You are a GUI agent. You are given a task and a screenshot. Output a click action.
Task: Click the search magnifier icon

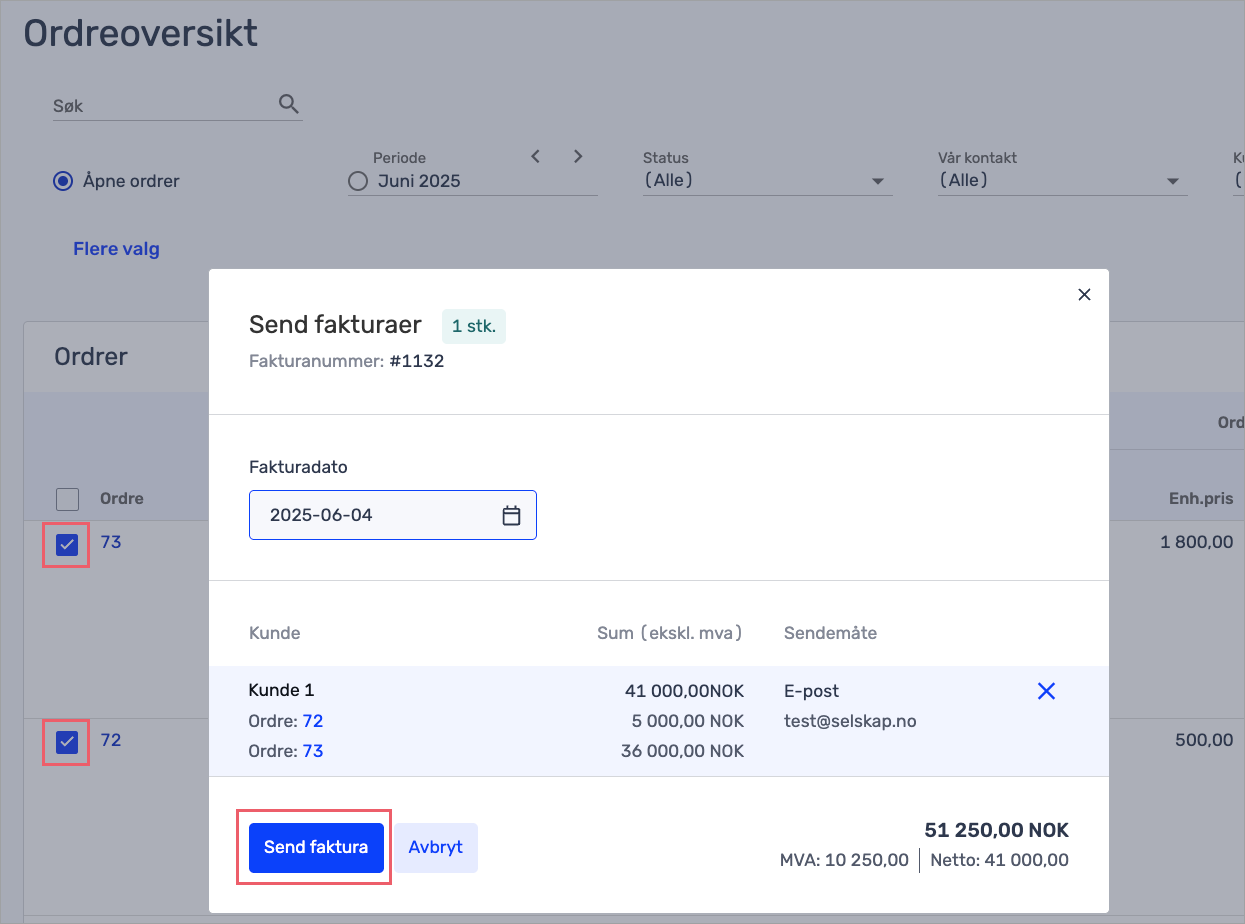point(288,104)
